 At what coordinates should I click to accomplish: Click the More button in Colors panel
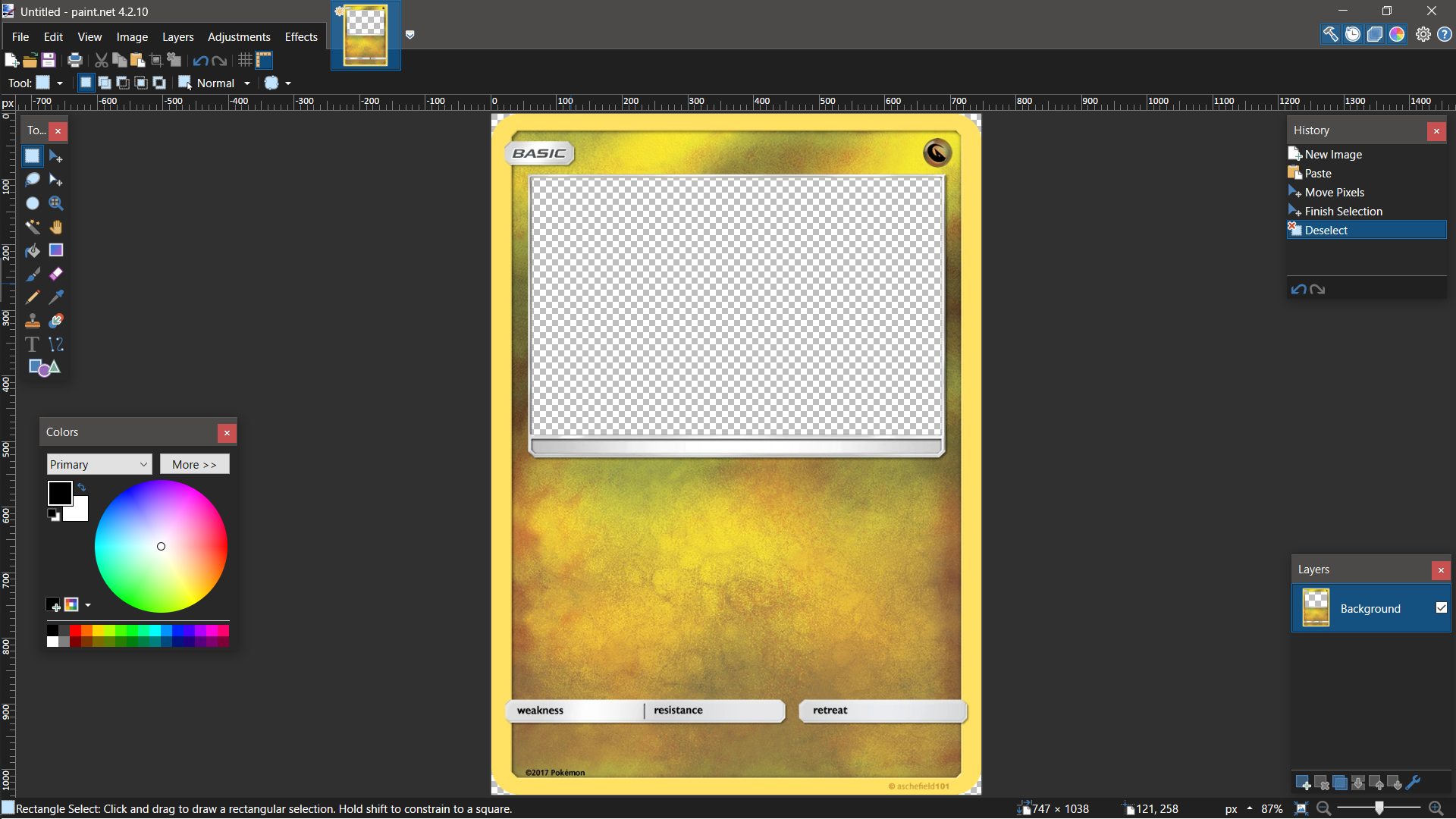coord(194,464)
